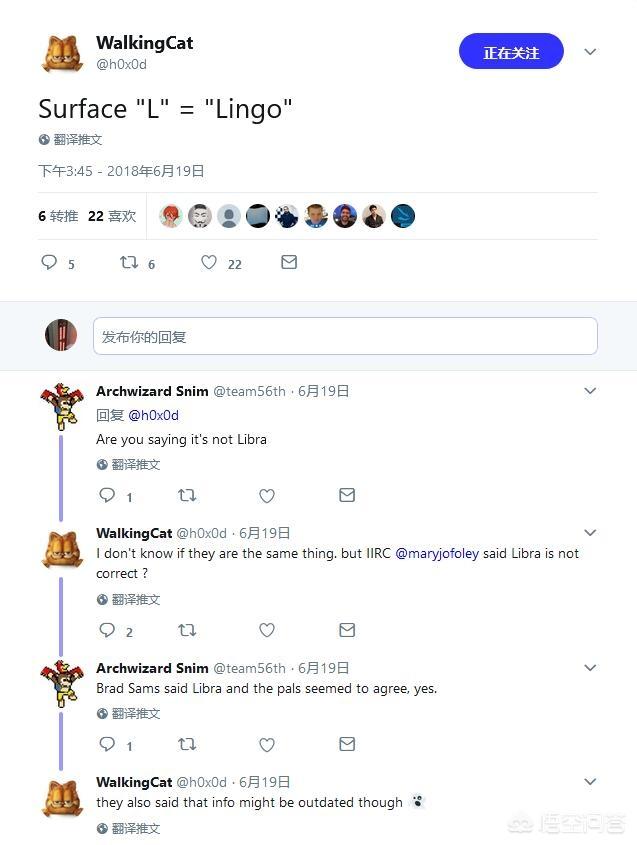Reply to the main Surface Lingo tweet
Image resolution: width=637 pixels, height=845 pixels.
[x=49, y=263]
